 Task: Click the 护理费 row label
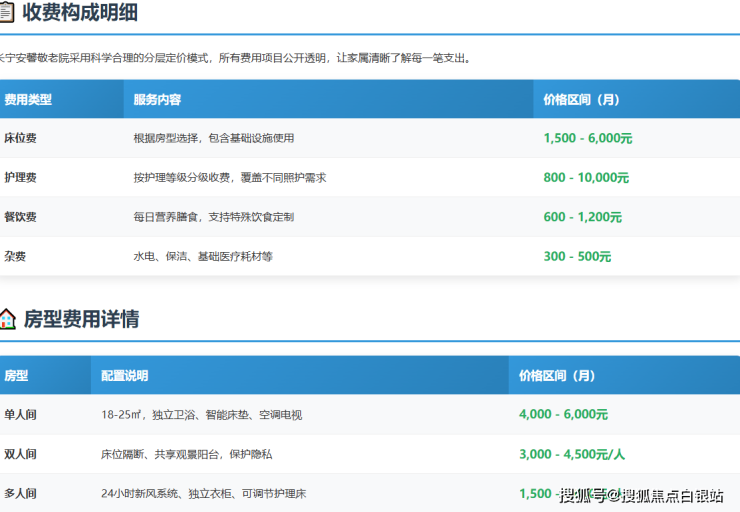coord(21,177)
